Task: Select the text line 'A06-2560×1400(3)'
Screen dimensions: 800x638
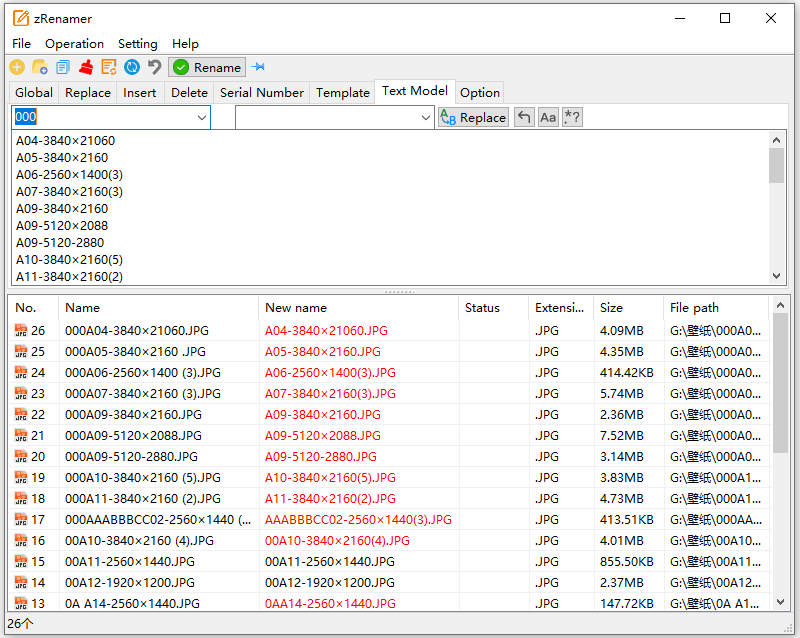Action: (x=69, y=175)
